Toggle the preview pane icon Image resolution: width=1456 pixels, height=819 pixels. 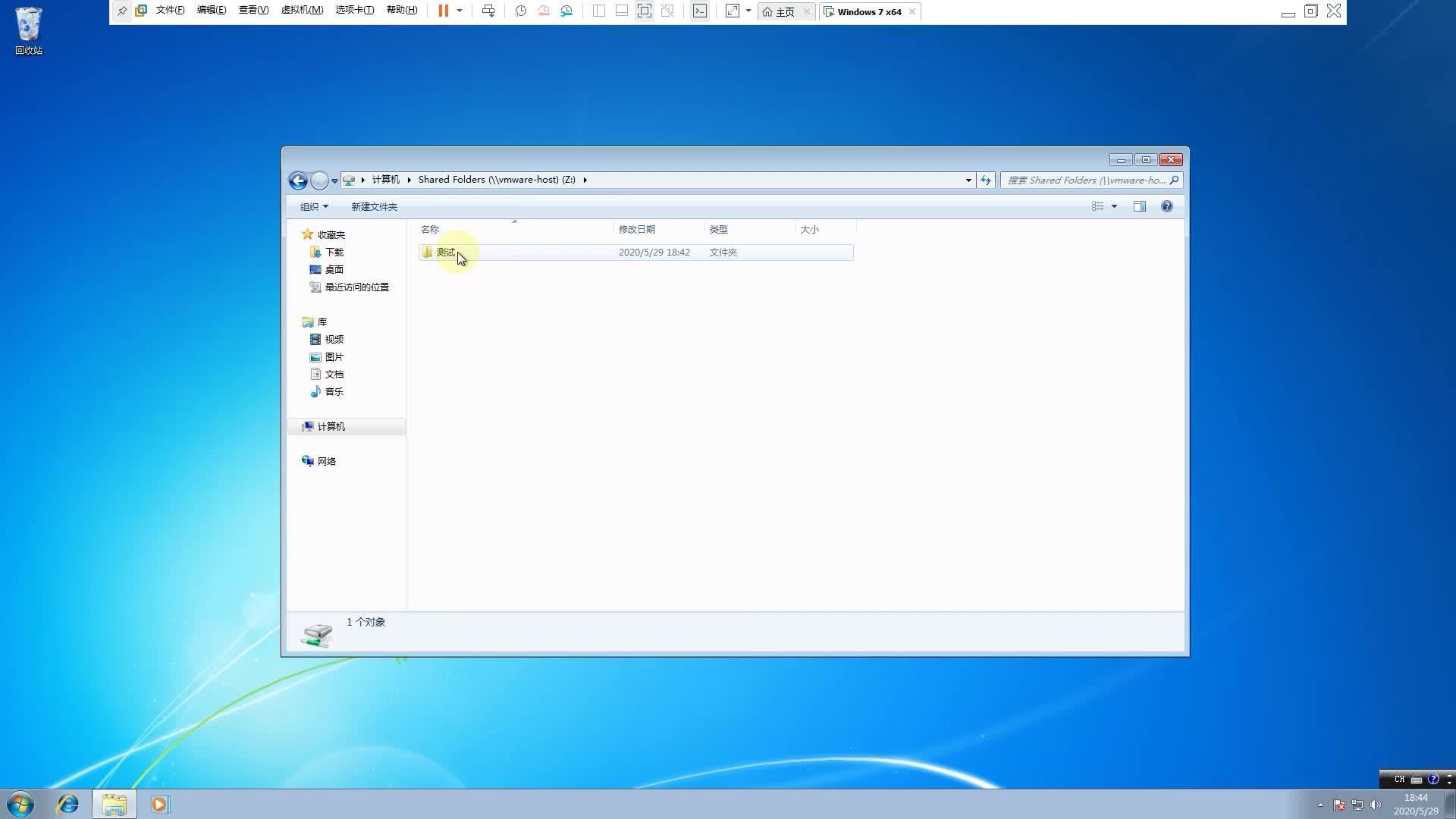tap(1140, 206)
